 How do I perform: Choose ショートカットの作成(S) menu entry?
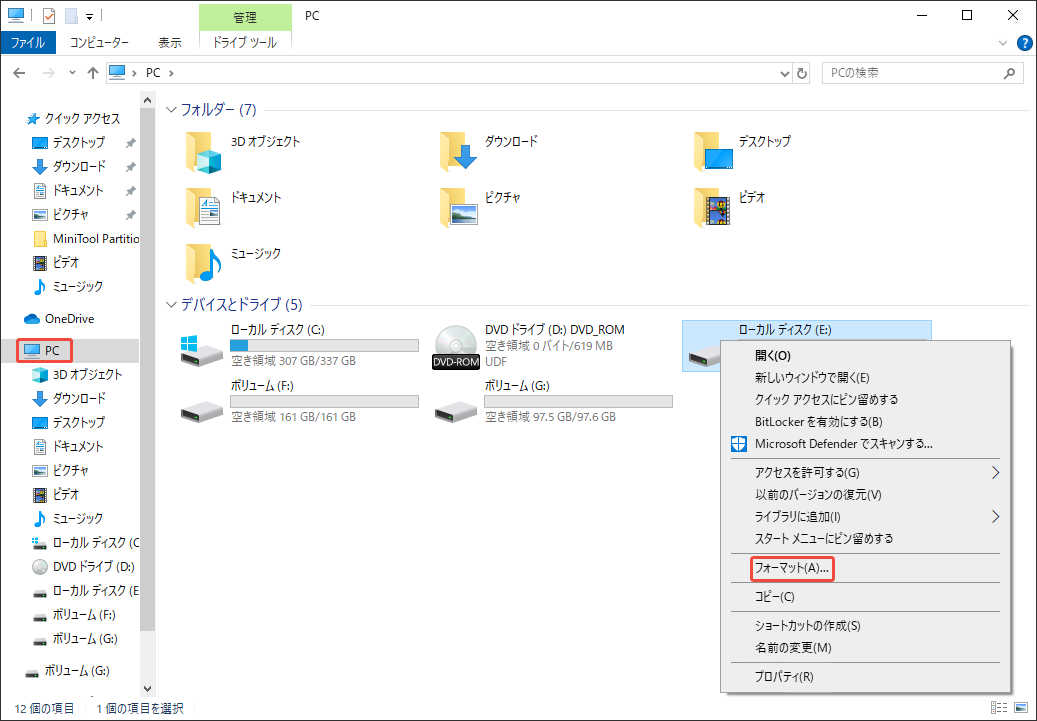coord(808,626)
